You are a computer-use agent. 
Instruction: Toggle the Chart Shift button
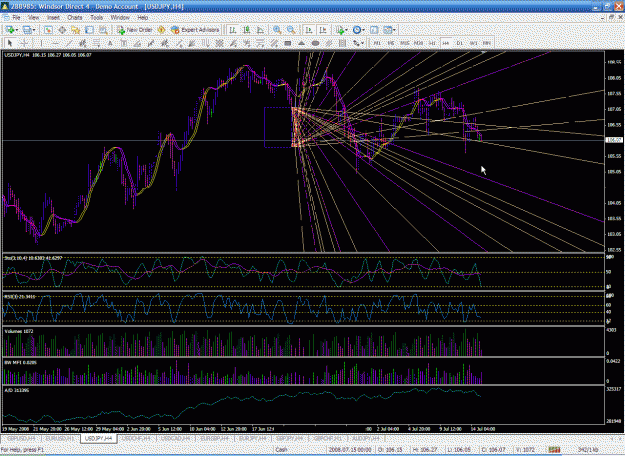click(x=323, y=30)
